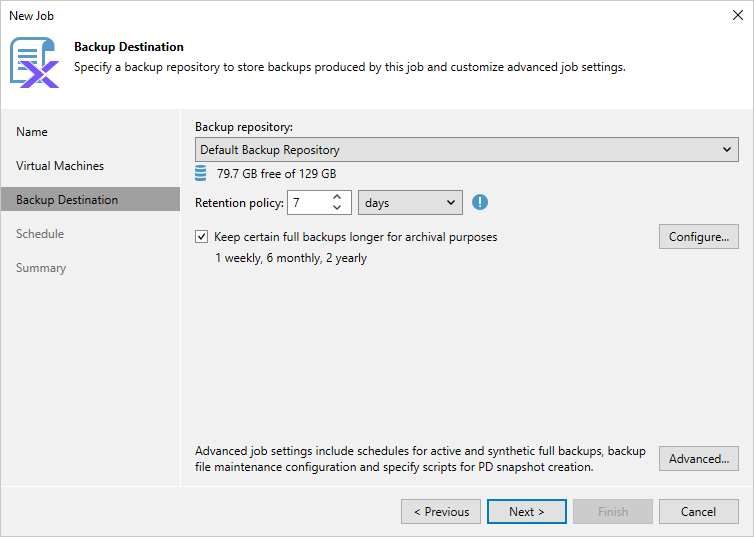The width and height of the screenshot is (754, 537).
Task: Increase retention policy value with up arrow
Action: click(337, 197)
